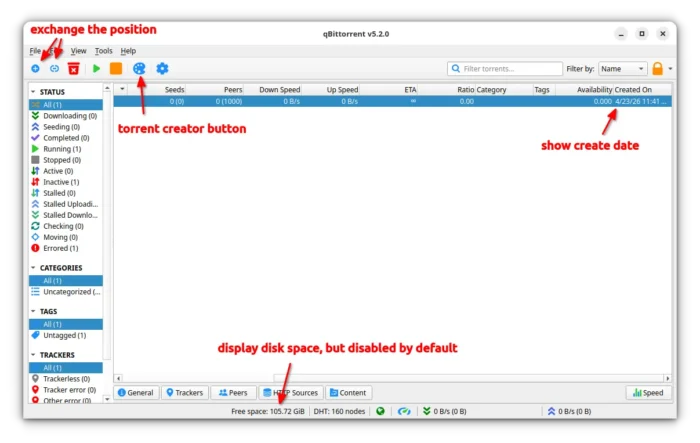This screenshot has height=443, width=700.
Task: Select Untagged (1) tag filter
Action: [66, 335]
